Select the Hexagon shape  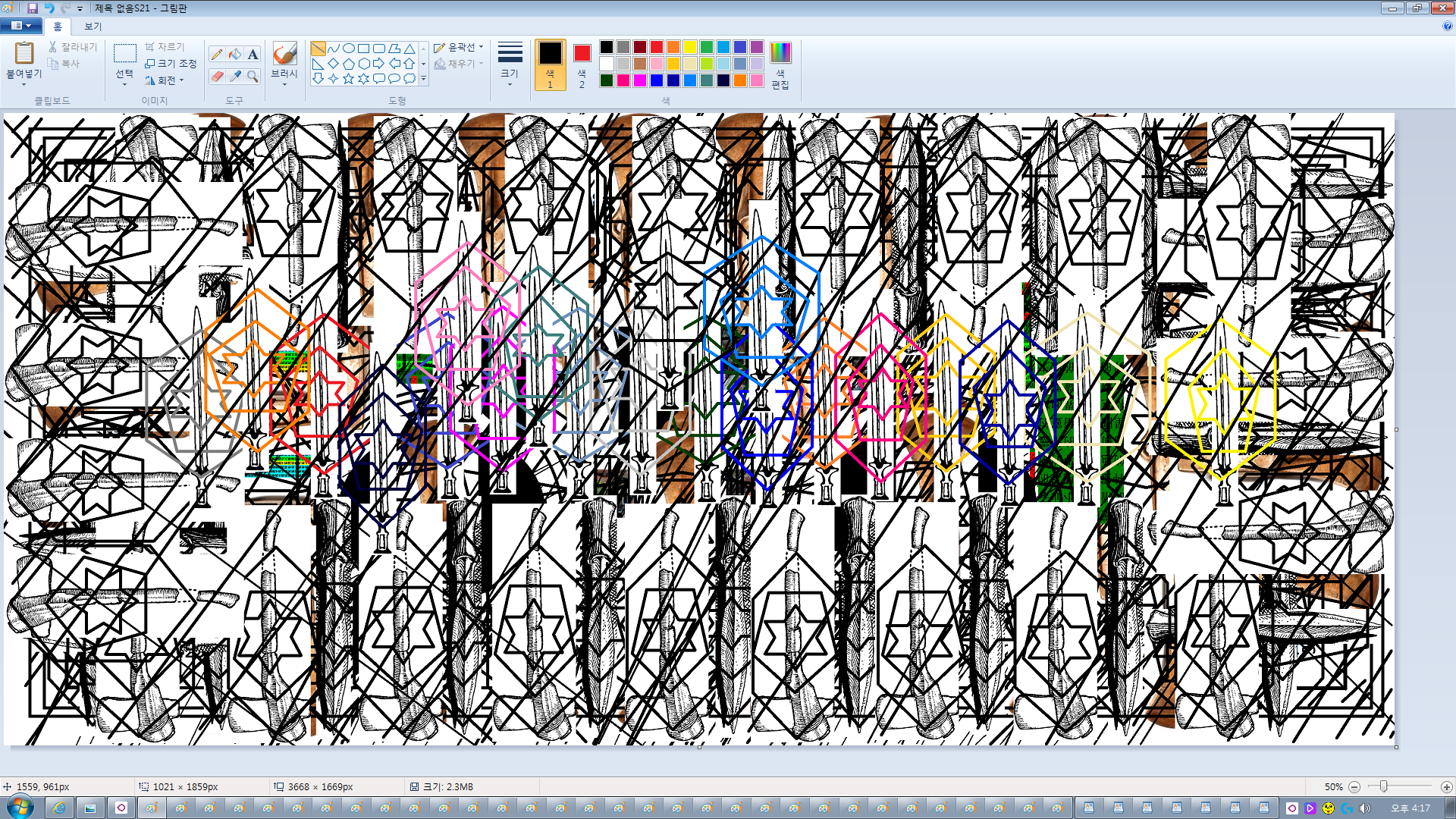pos(364,64)
